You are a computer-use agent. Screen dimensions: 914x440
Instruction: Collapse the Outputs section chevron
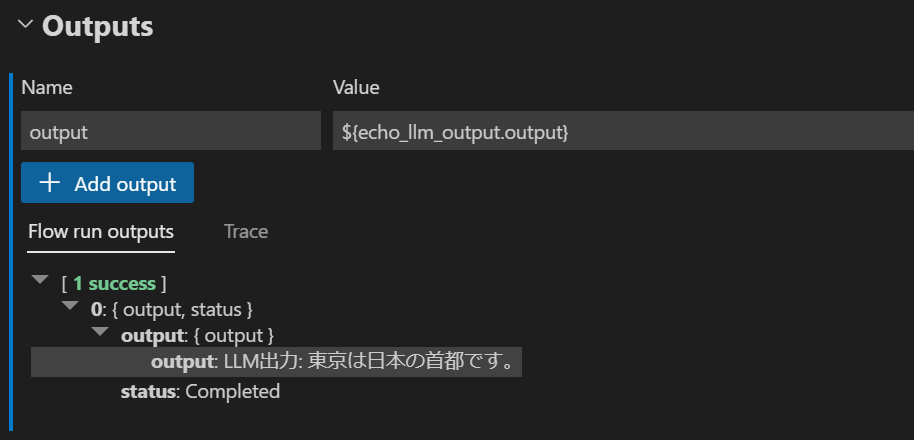point(25,25)
